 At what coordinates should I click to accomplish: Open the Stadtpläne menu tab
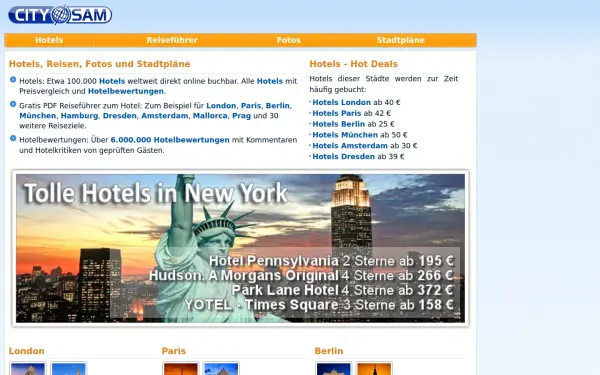point(401,40)
